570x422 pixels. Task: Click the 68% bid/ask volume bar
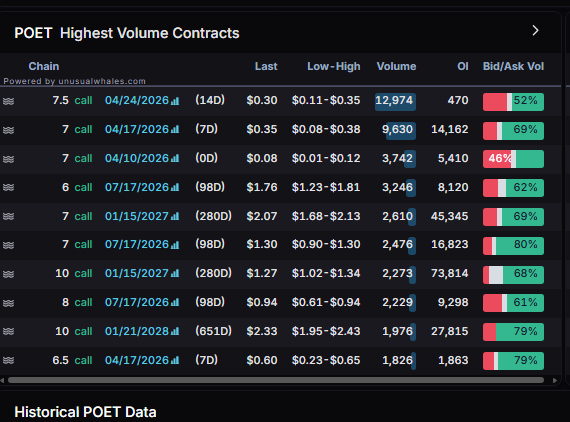513,275
